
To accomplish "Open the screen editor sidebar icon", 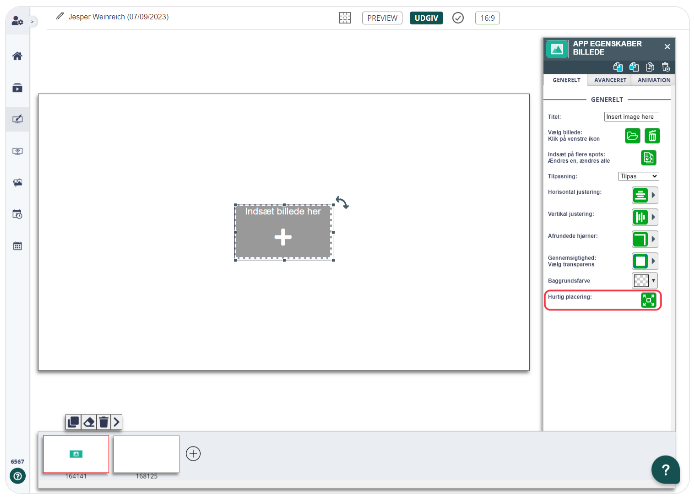I will 17,119.
